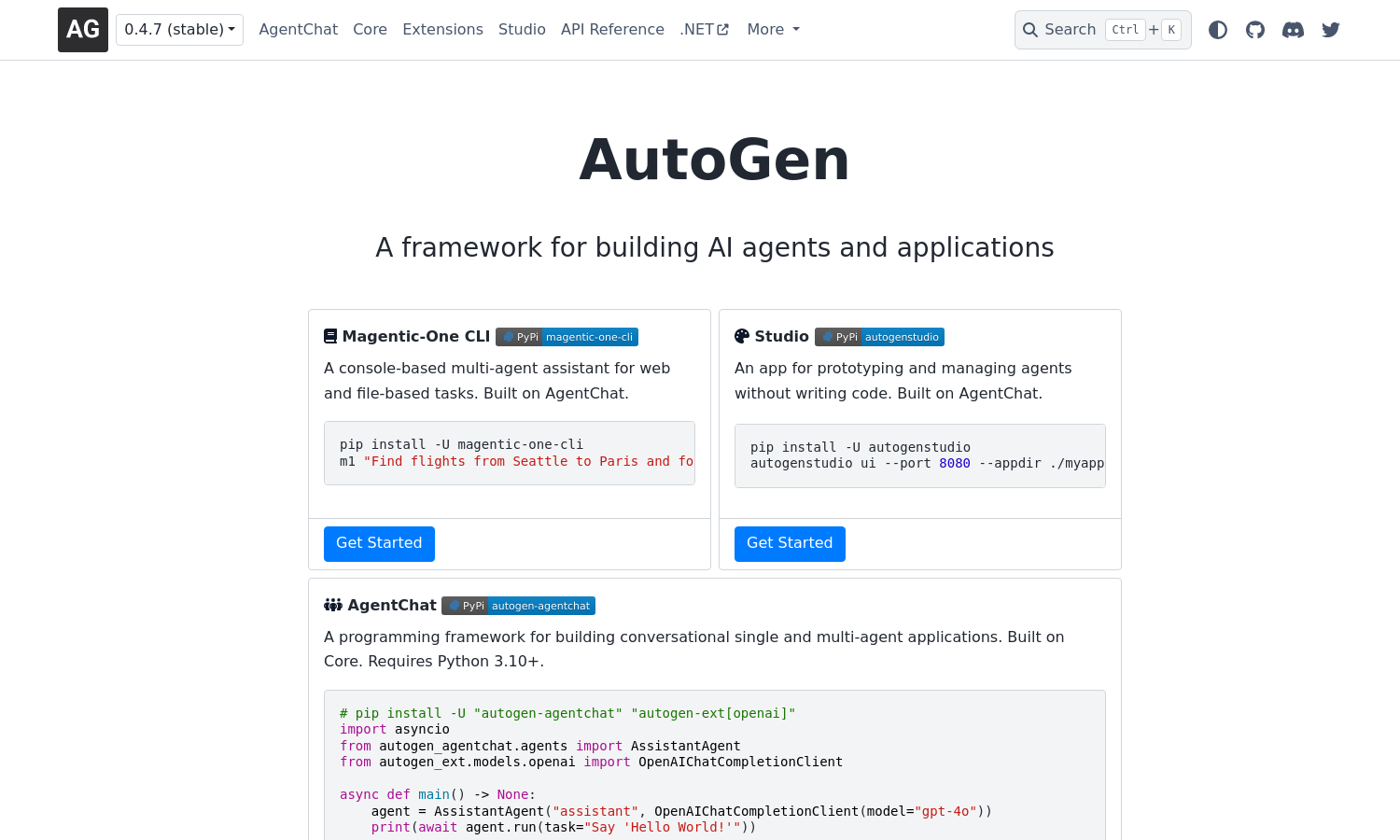This screenshot has height=840, width=1400.
Task: Click Get Started under Studio
Action: [x=790, y=543]
